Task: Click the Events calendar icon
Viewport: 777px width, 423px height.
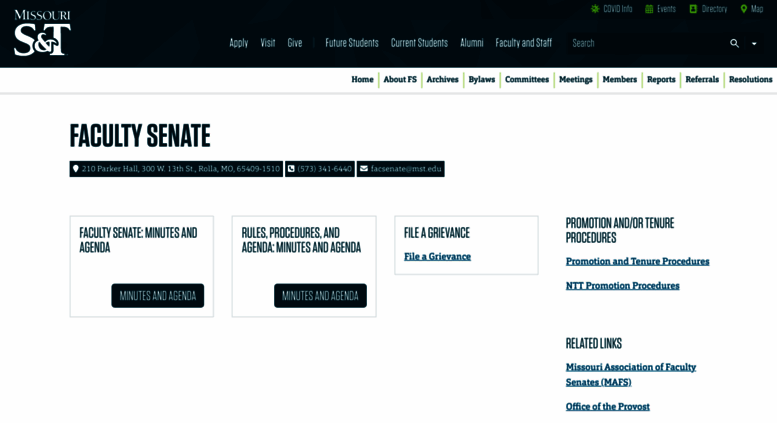Action: (649, 9)
